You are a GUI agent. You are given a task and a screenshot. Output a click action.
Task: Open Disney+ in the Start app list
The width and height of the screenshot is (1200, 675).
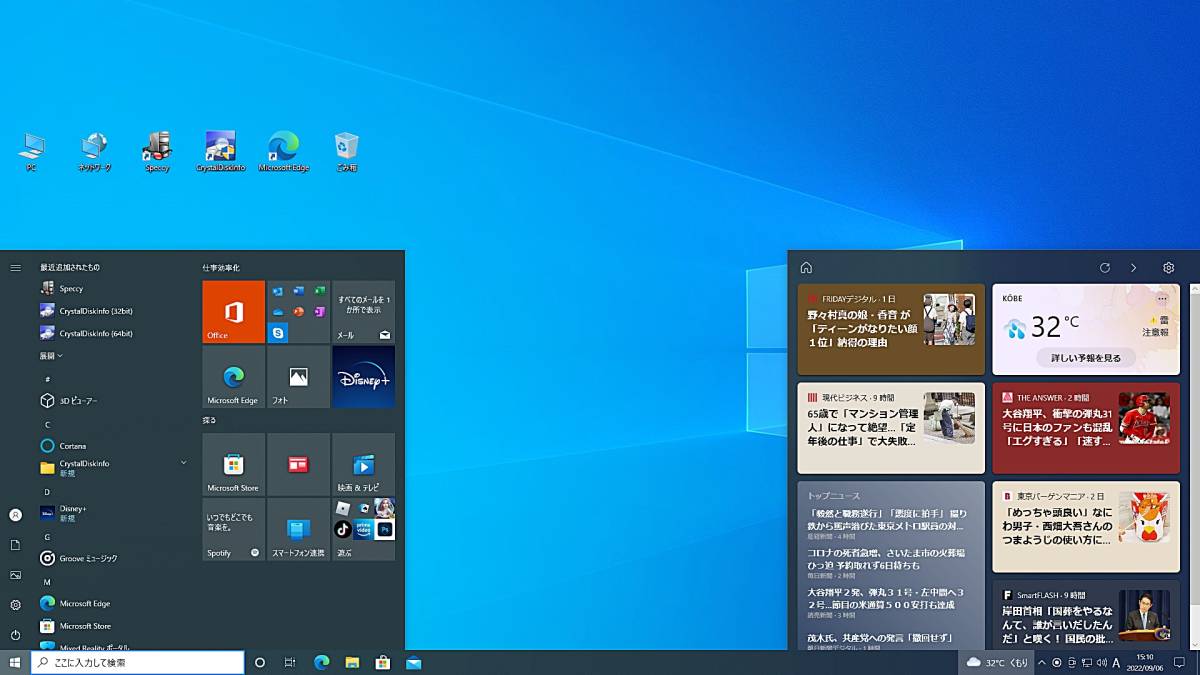[115, 513]
